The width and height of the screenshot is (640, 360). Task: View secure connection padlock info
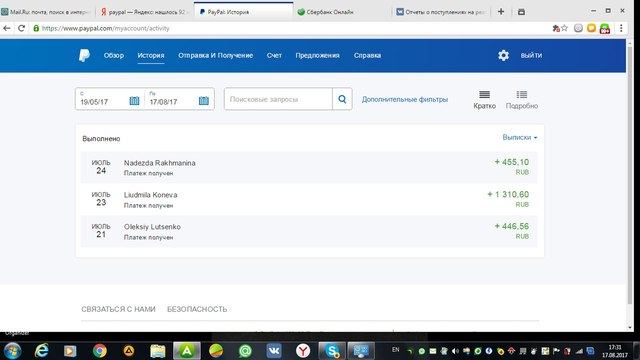tap(36, 28)
